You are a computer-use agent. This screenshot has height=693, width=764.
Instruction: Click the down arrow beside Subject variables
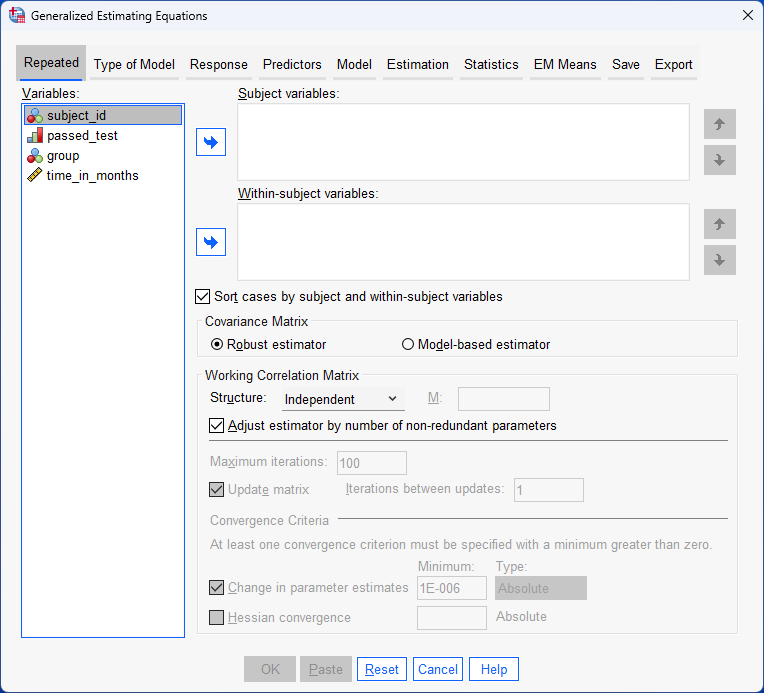tap(720, 160)
